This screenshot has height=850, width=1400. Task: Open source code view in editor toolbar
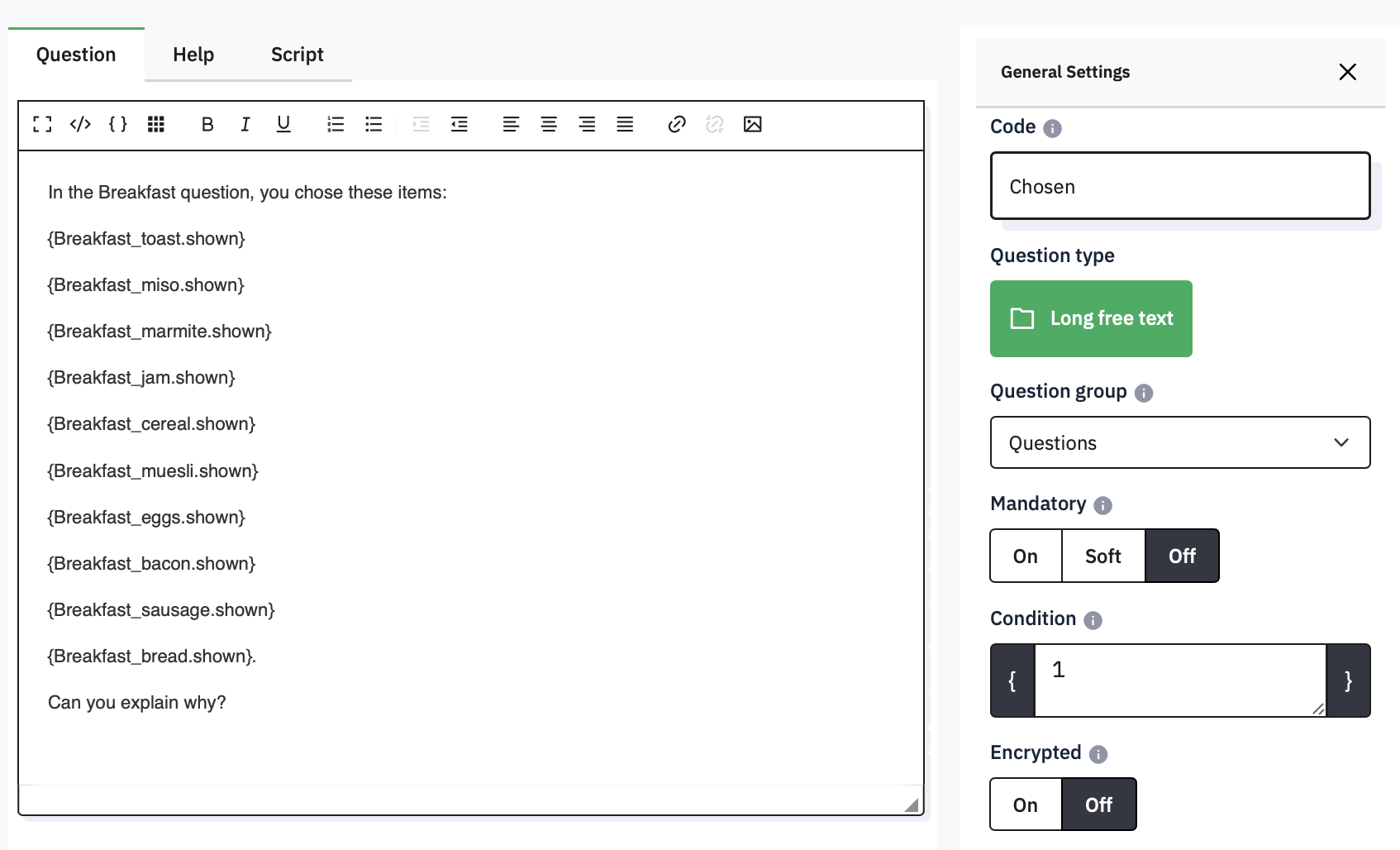click(x=80, y=124)
